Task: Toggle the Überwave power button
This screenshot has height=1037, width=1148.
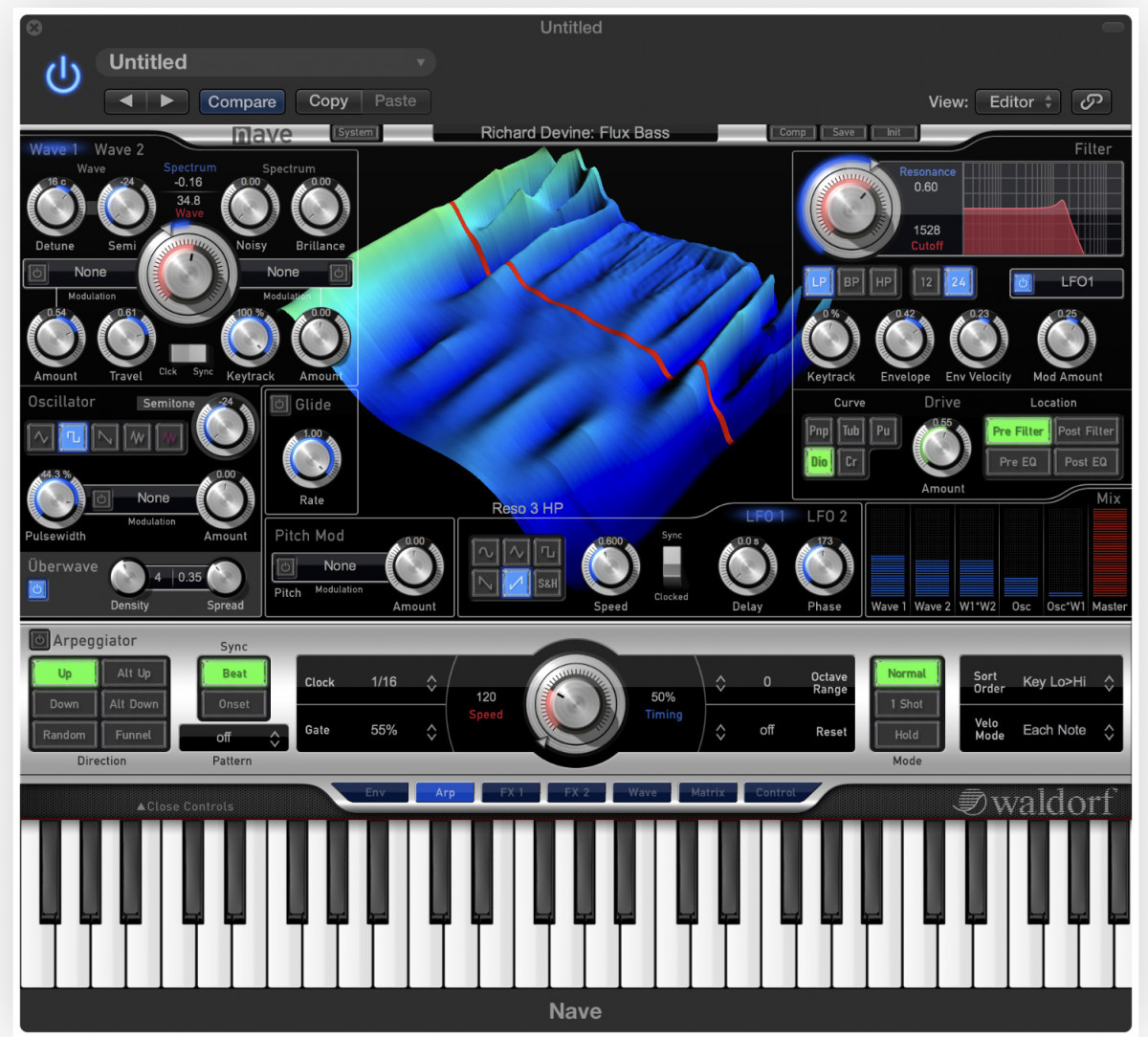Action: click(37, 589)
